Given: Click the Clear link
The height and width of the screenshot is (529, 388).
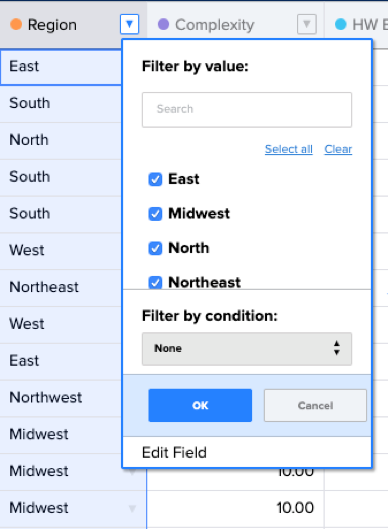Looking at the screenshot, I should tap(338, 149).
